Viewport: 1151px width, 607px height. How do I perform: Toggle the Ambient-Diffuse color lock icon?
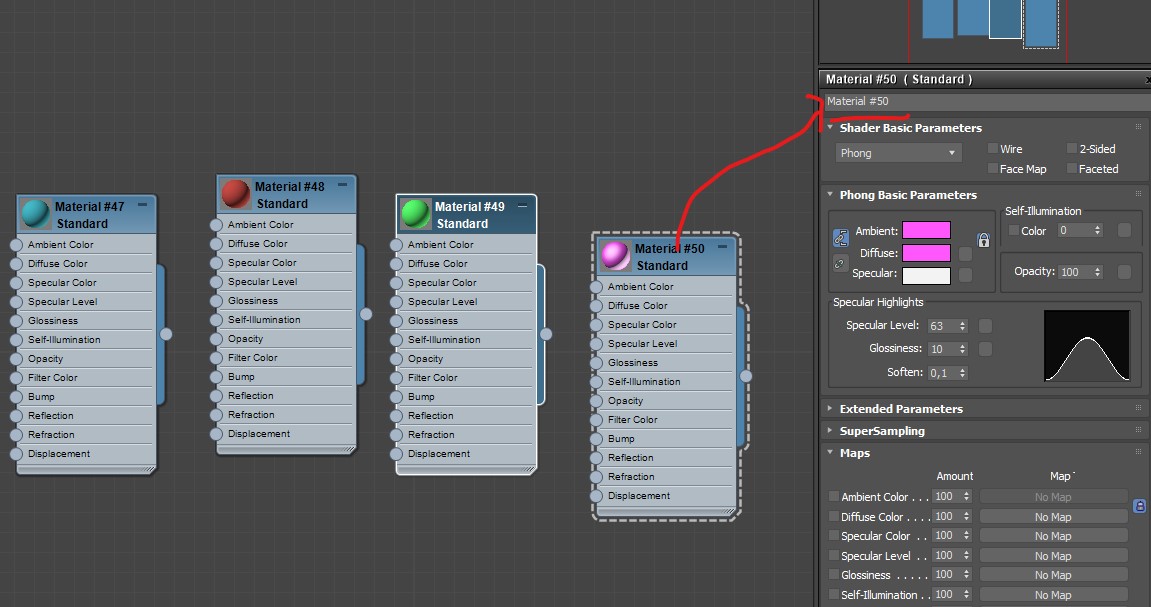point(840,237)
